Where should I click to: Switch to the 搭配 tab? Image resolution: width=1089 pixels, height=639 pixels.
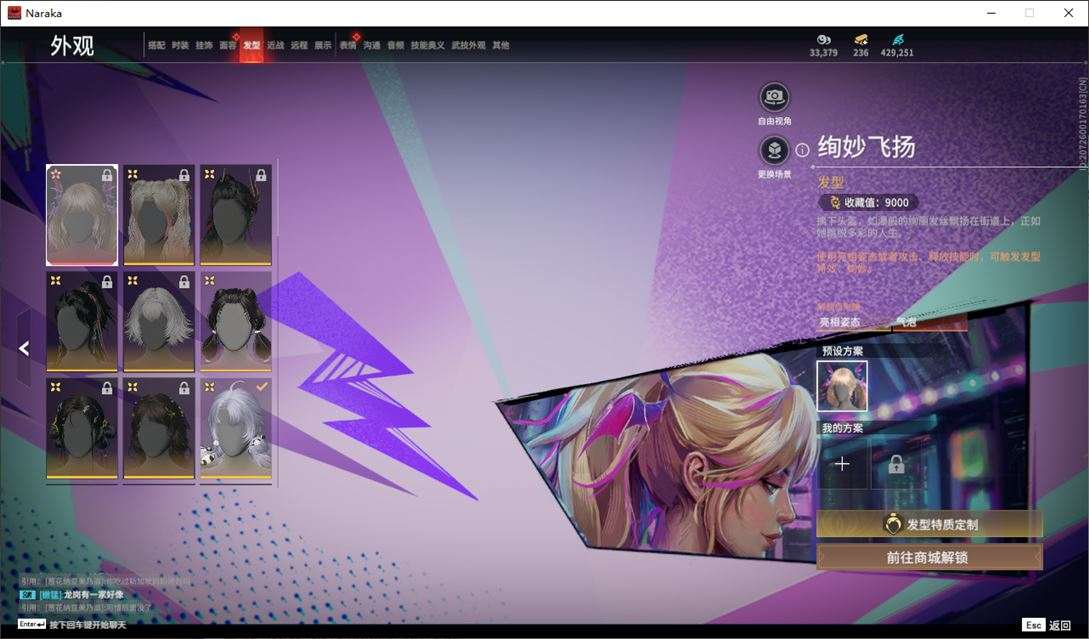coord(156,45)
